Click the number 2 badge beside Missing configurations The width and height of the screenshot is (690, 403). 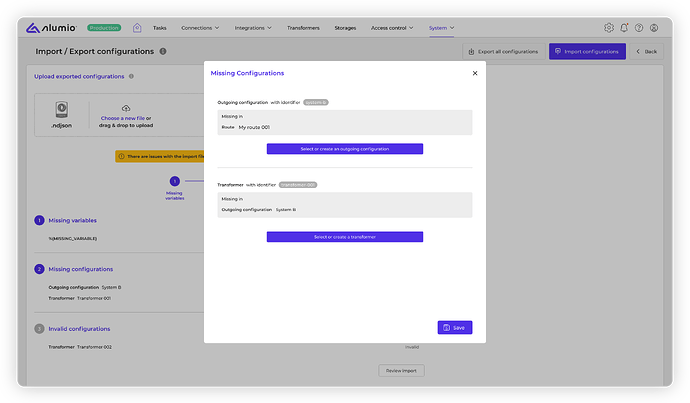tap(39, 269)
